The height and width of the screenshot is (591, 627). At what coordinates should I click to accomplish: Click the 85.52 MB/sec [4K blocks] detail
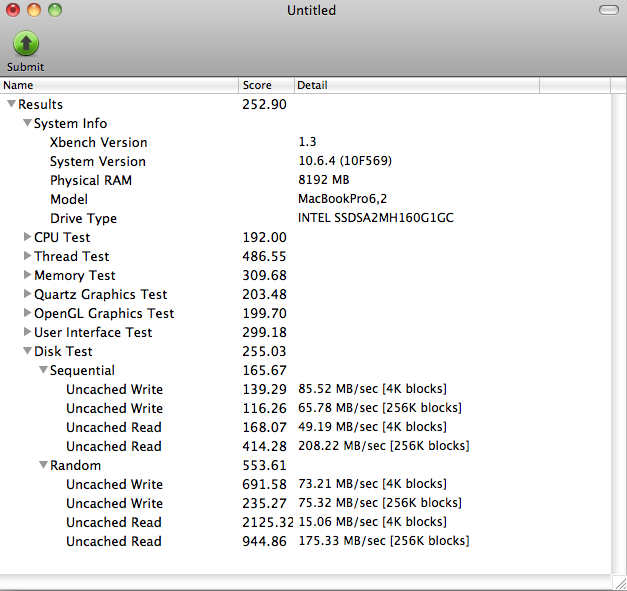(x=372, y=389)
